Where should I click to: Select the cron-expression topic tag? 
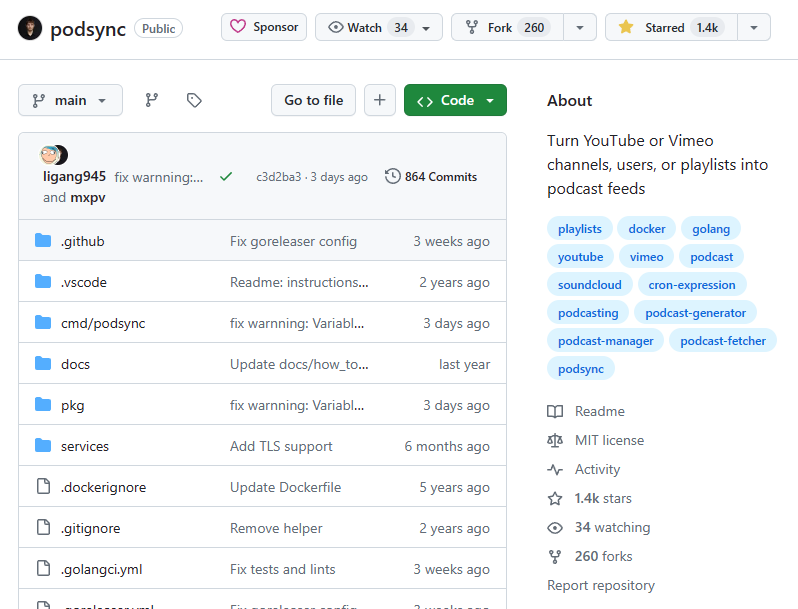coord(691,285)
